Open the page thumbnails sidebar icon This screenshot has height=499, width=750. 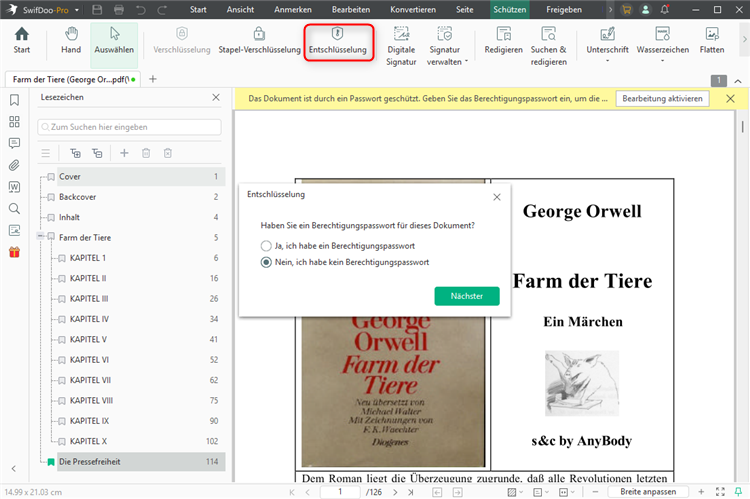pyautogui.click(x=14, y=122)
